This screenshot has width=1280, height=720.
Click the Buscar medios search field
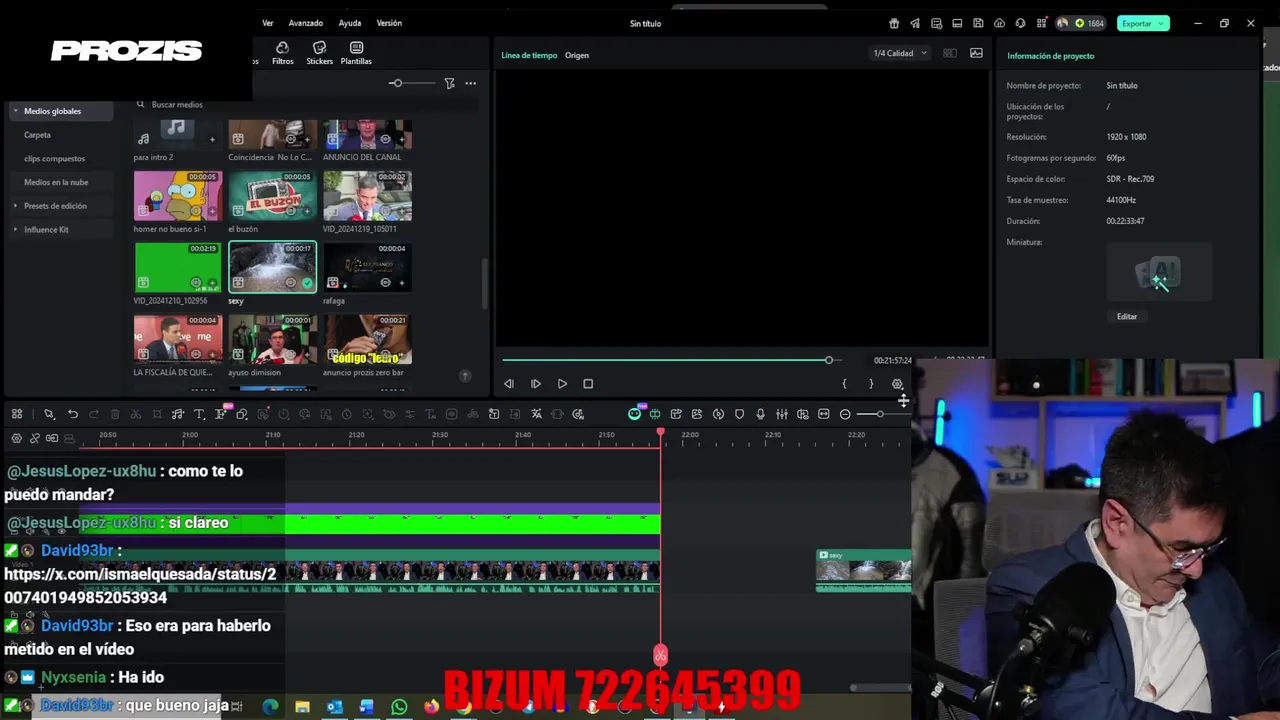pos(305,104)
